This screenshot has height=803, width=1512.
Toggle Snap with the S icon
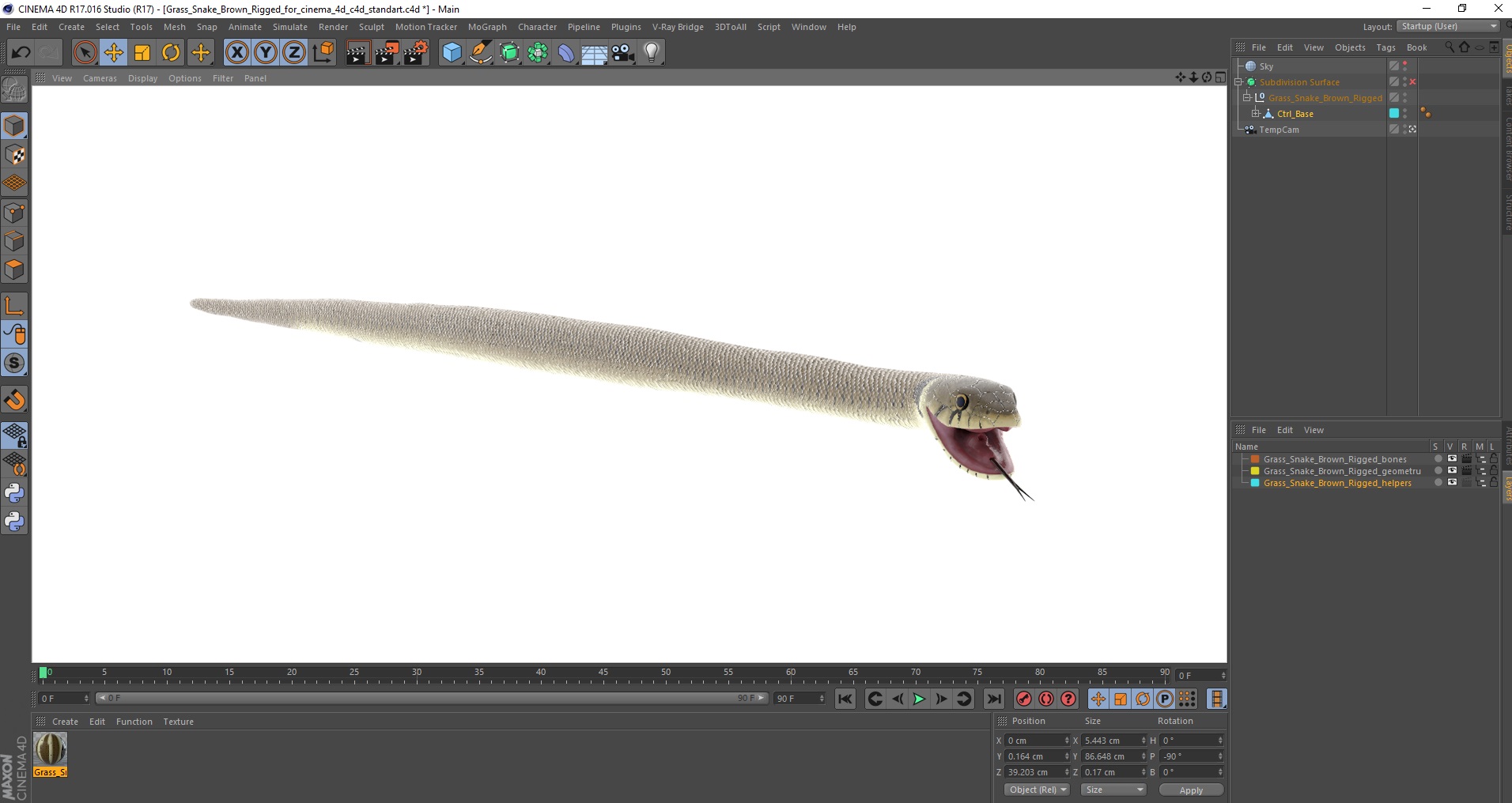coord(14,364)
